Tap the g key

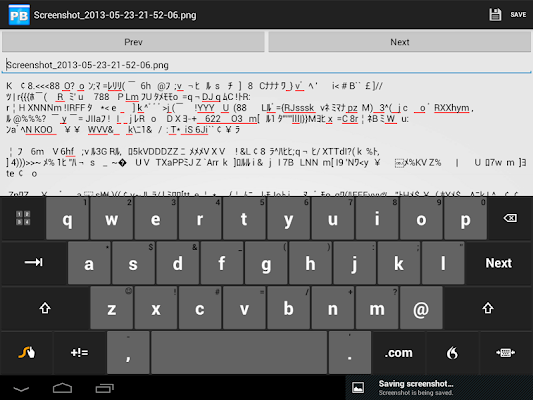266,263
